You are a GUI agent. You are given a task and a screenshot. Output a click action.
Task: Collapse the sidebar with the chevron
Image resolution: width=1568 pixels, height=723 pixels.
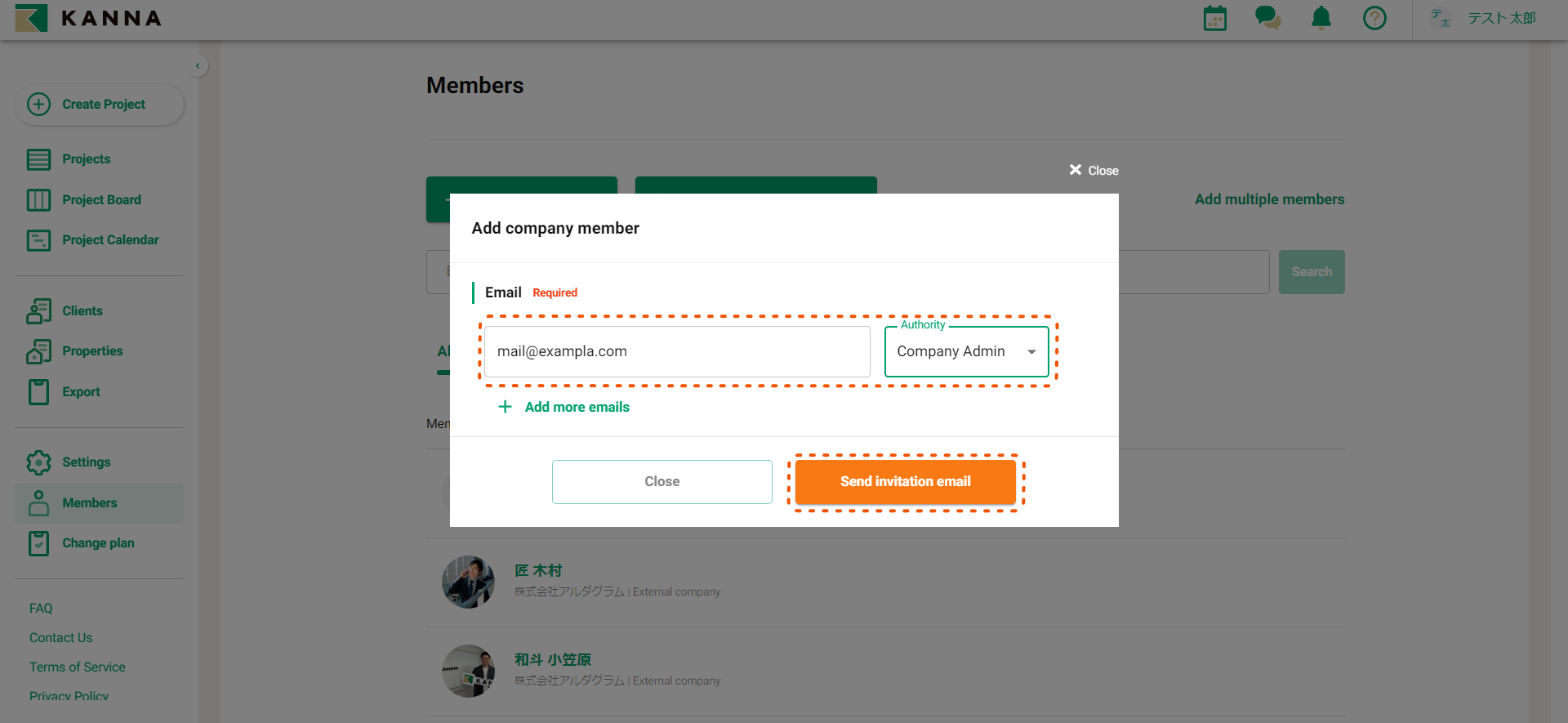coord(198,66)
